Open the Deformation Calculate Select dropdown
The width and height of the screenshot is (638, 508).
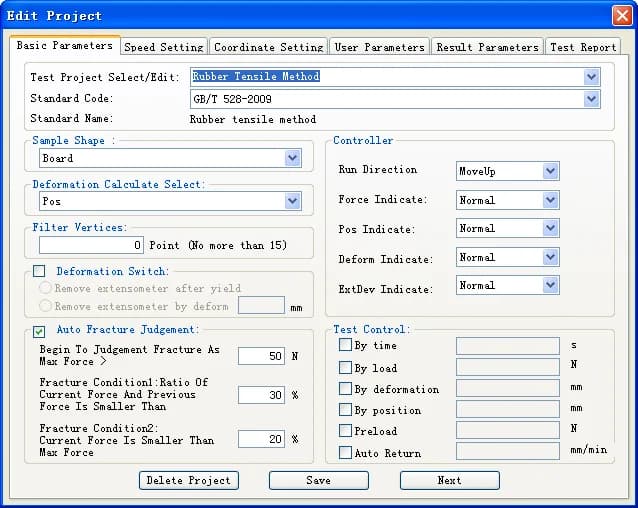293,201
